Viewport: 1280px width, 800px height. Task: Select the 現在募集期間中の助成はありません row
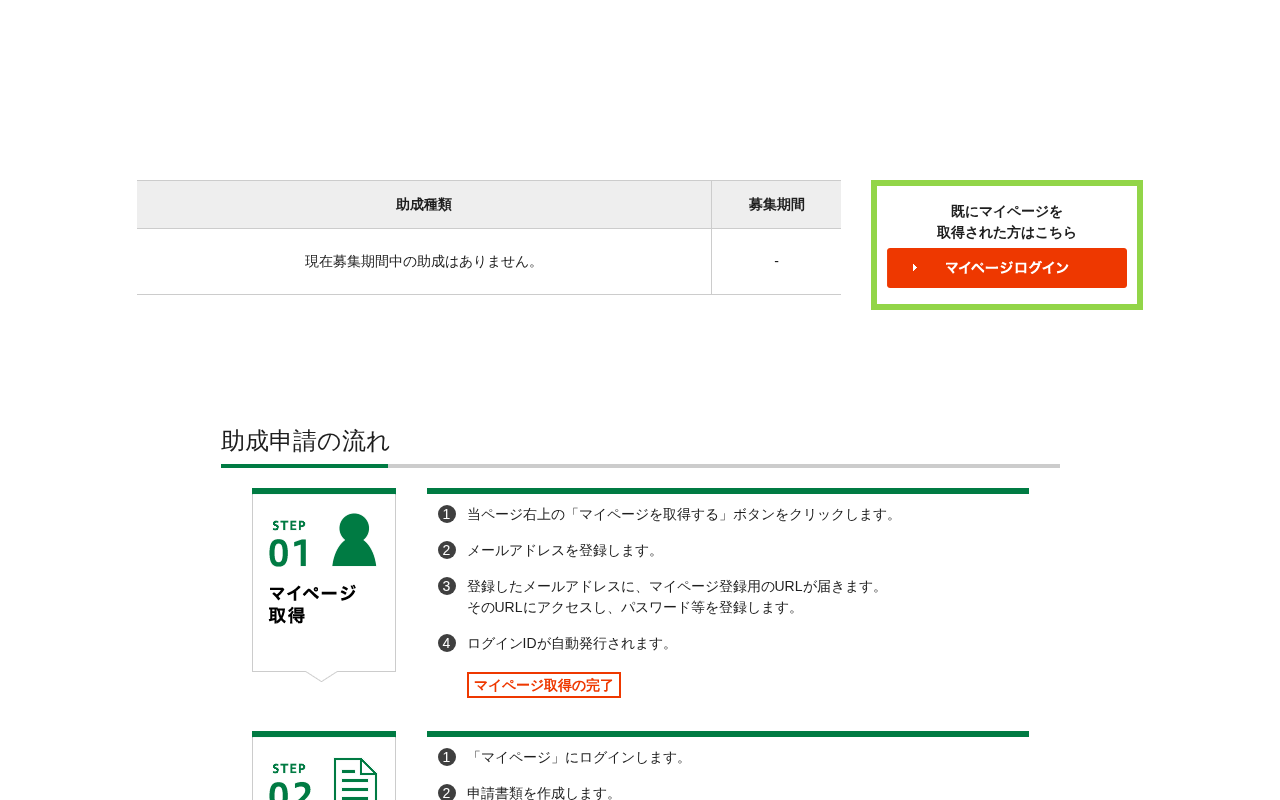point(489,261)
